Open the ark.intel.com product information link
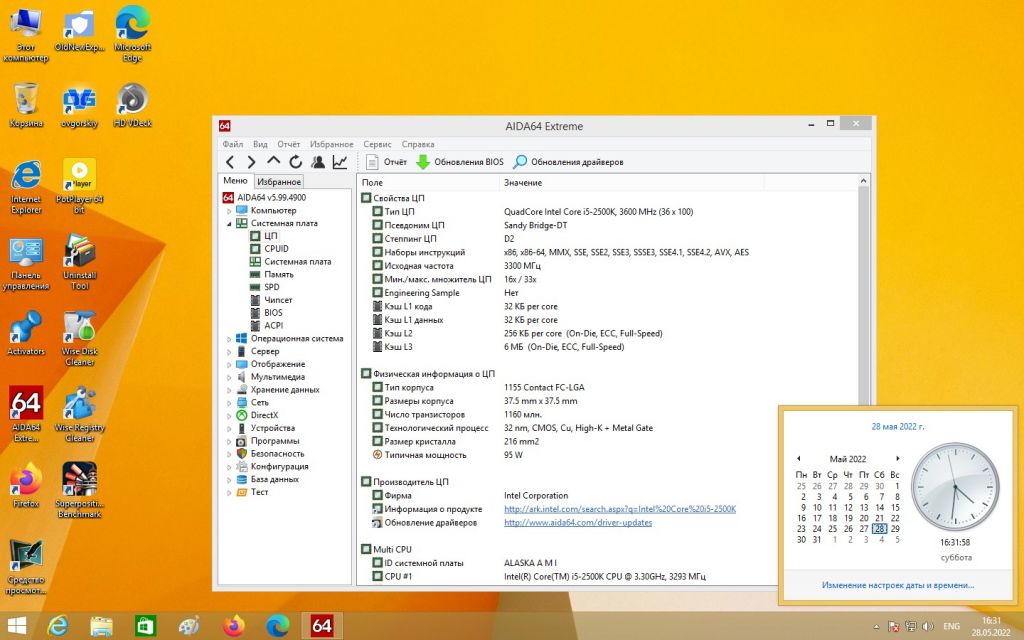The image size is (1024, 640). point(620,509)
